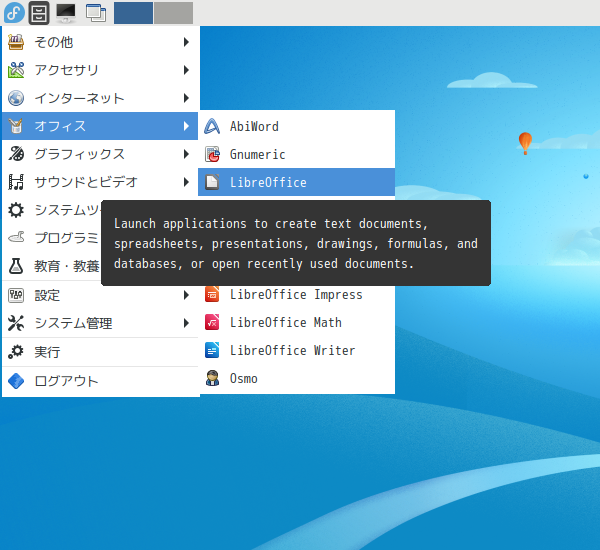
Task: Launch Gnumeric from the submenu
Action: click(x=297, y=154)
